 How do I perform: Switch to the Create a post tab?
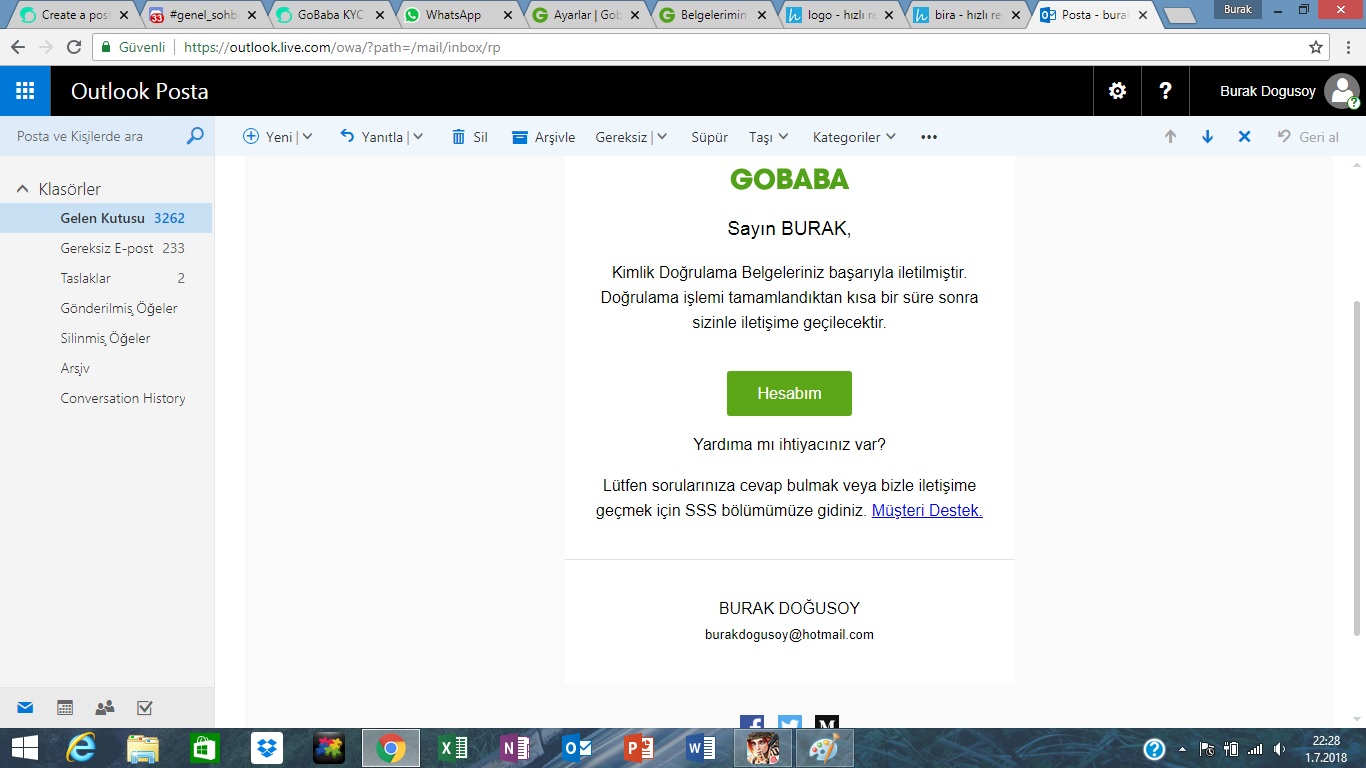[74, 15]
